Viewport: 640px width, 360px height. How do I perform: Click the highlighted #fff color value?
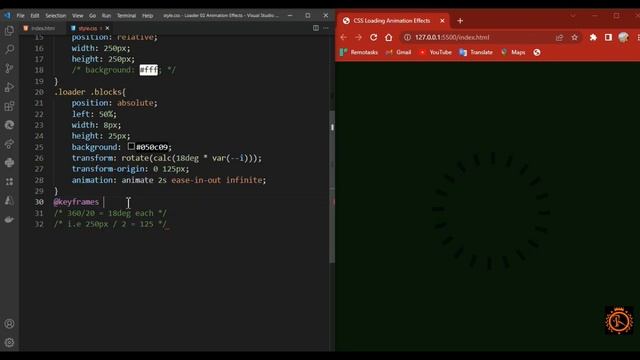[149, 70]
